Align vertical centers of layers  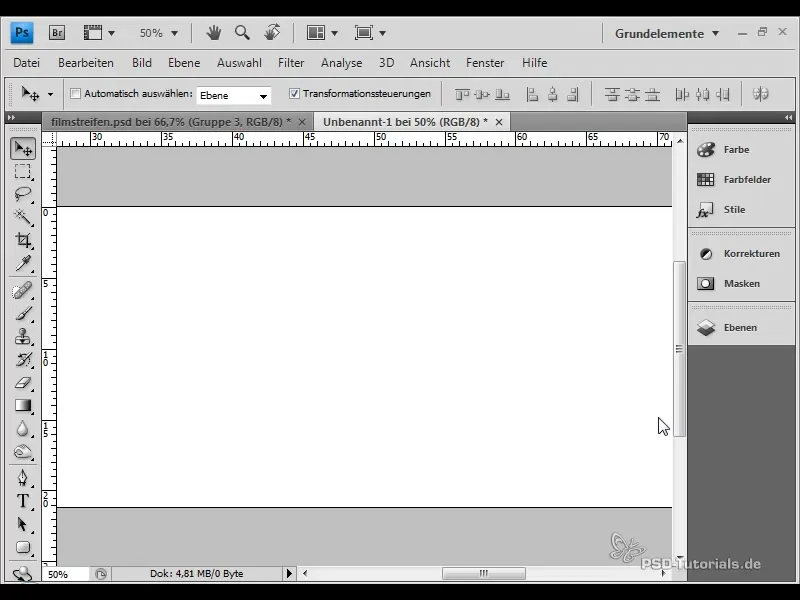point(482,94)
